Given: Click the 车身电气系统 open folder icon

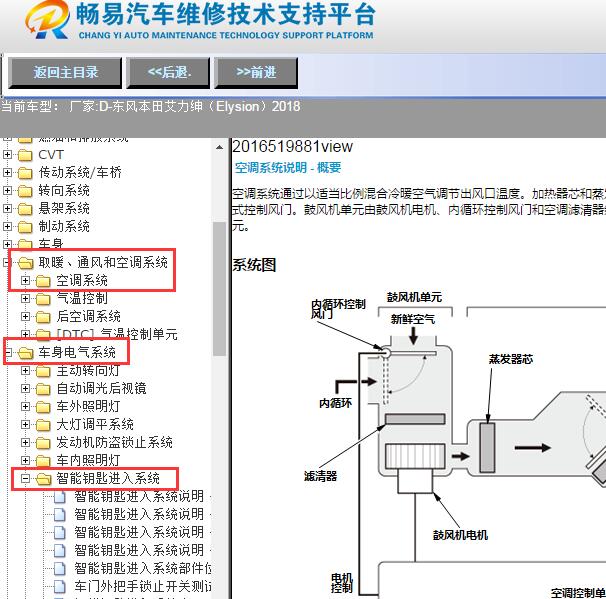Looking at the screenshot, I should (x=26, y=352).
